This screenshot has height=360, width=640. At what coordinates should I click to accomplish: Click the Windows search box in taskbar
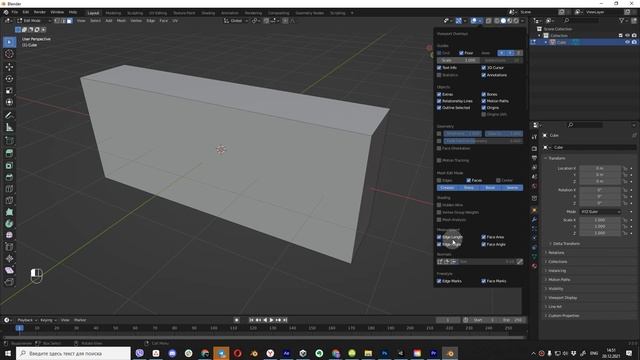73,353
